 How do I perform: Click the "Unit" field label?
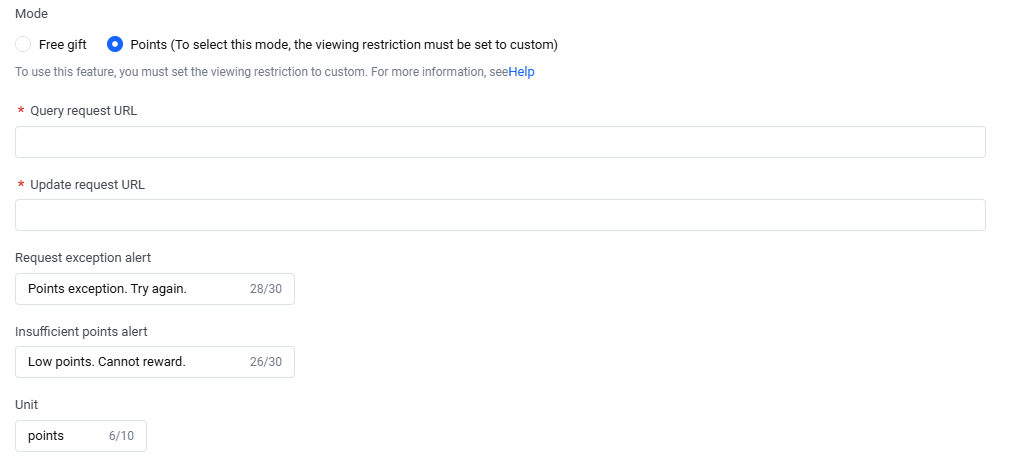coord(27,405)
